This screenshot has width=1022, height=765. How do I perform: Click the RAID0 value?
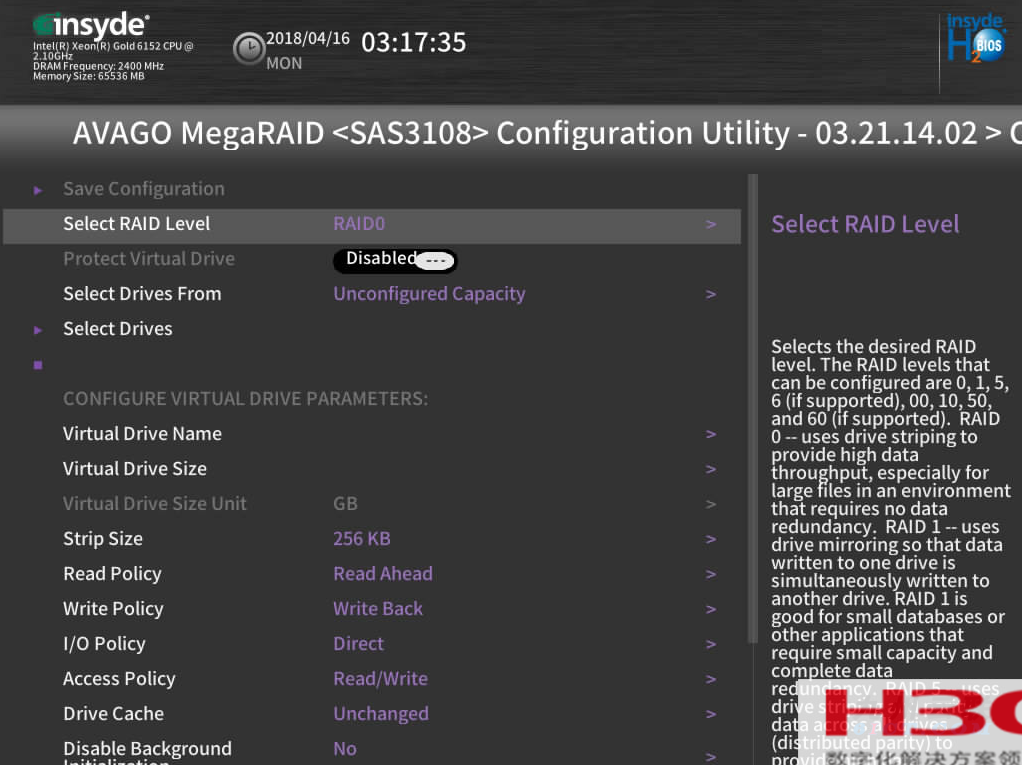(359, 224)
